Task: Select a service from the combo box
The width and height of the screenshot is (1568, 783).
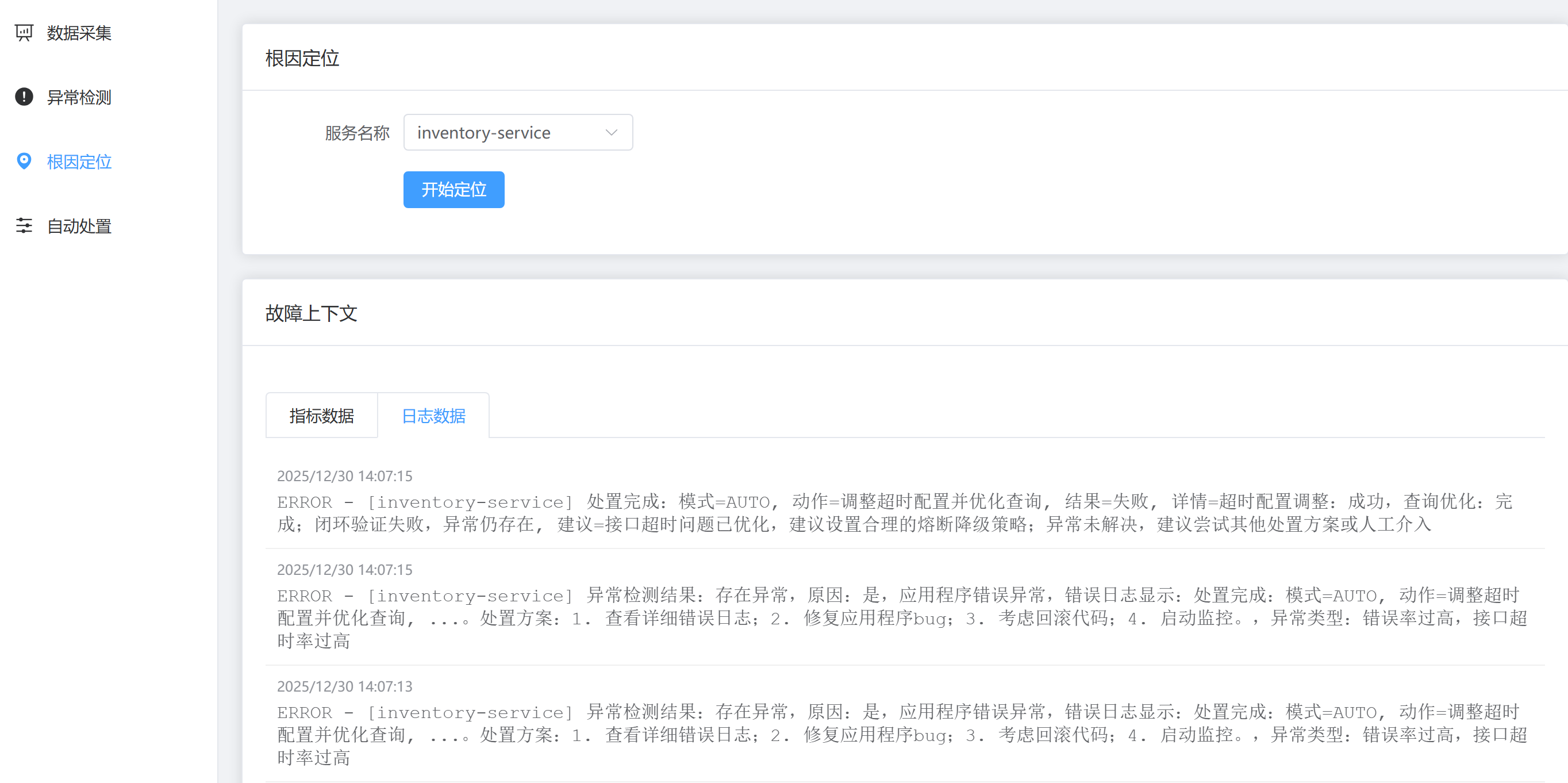Action: pos(518,132)
